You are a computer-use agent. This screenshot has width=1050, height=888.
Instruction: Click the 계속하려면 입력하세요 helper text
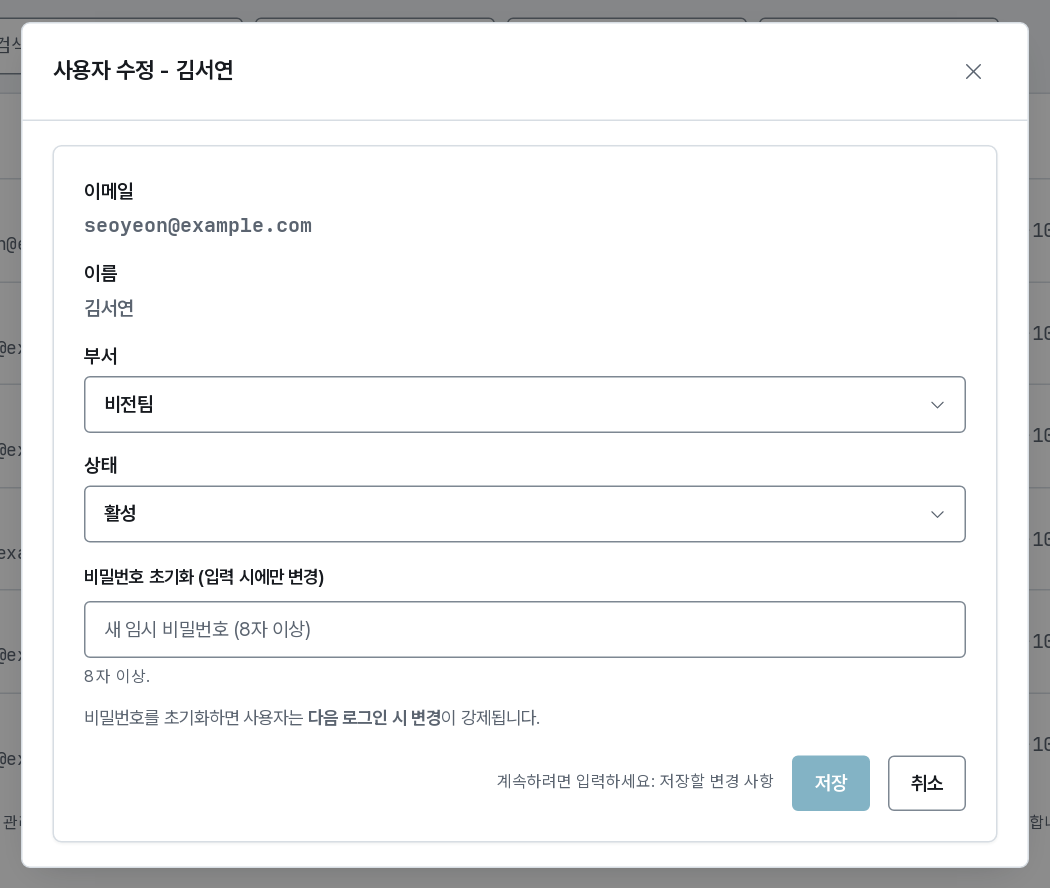point(635,781)
